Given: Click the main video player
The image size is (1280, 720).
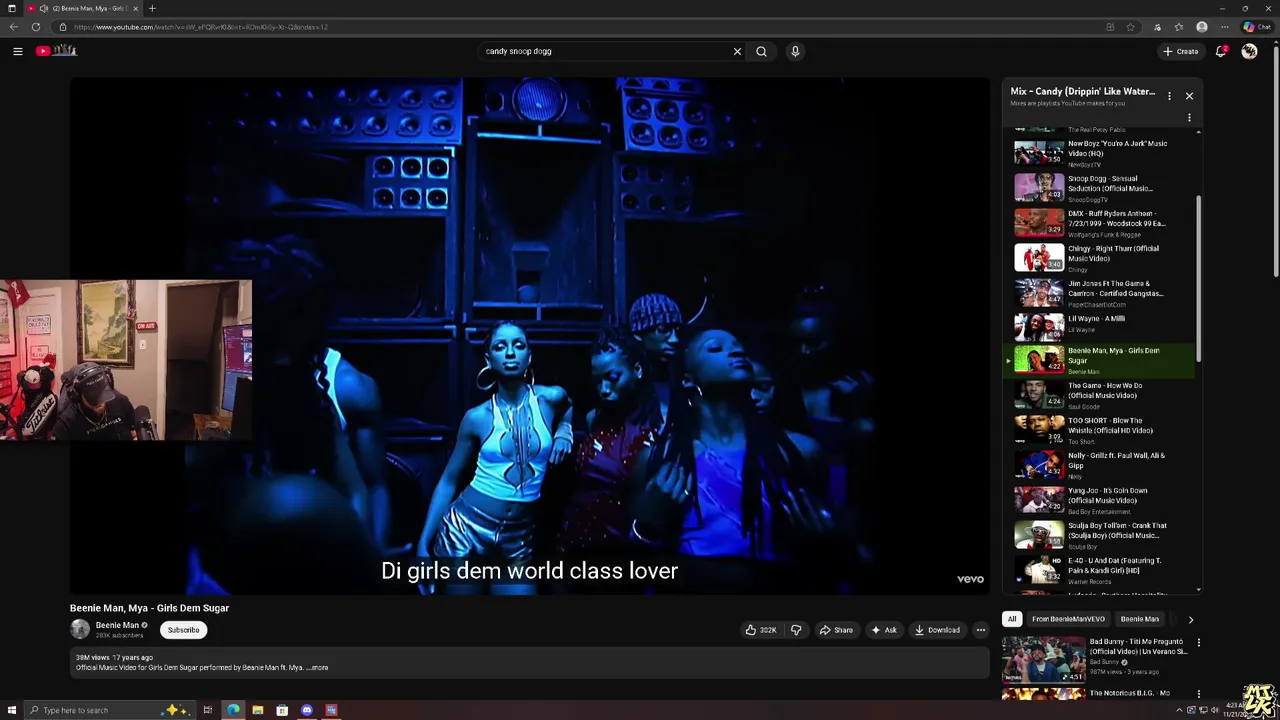Looking at the screenshot, I should click(x=530, y=336).
